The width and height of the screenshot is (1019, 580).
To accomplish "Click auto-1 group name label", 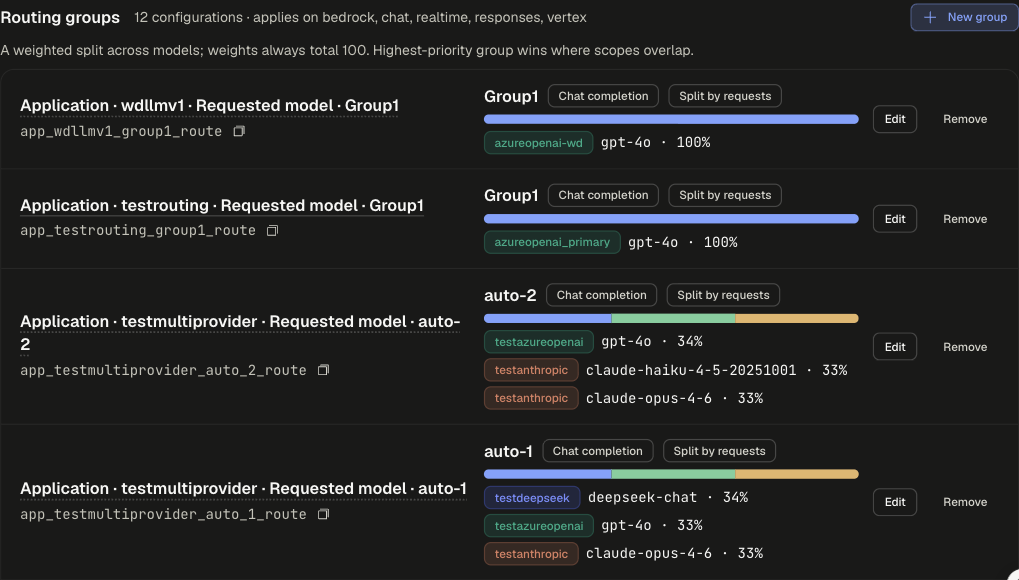I will (508, 451).
